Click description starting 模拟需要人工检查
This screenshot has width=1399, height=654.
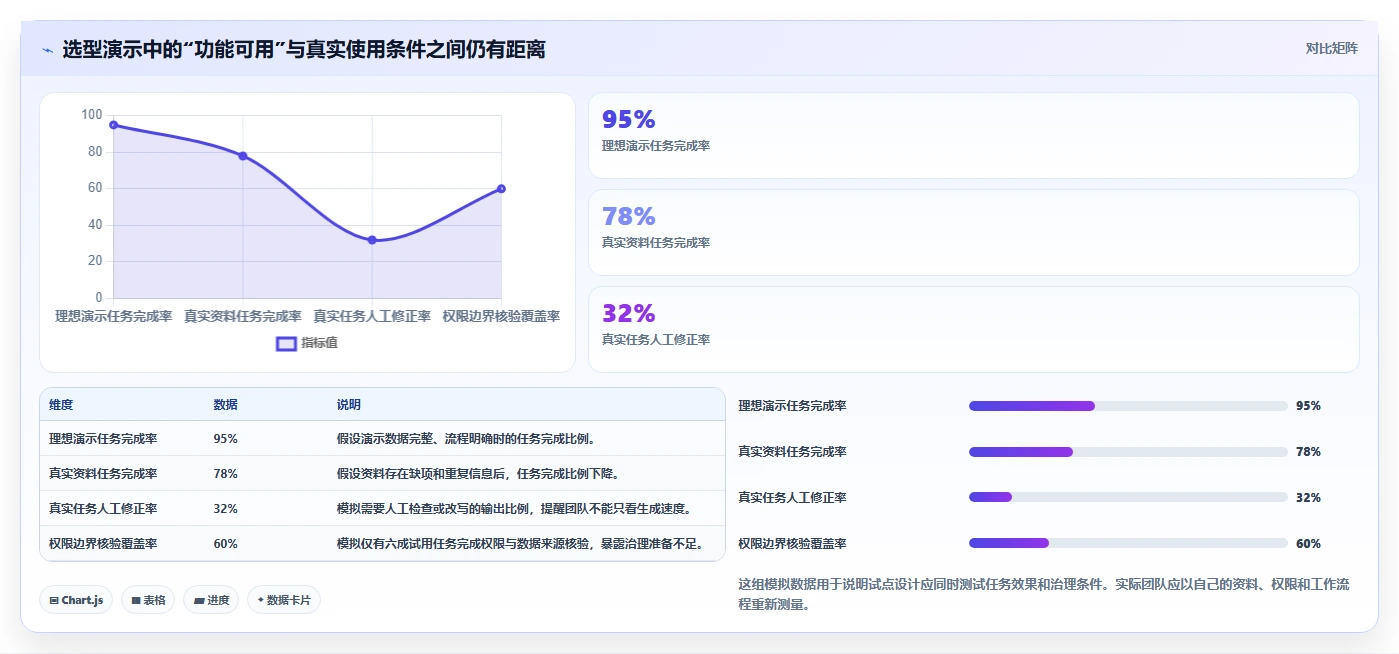tap(516, 509)
